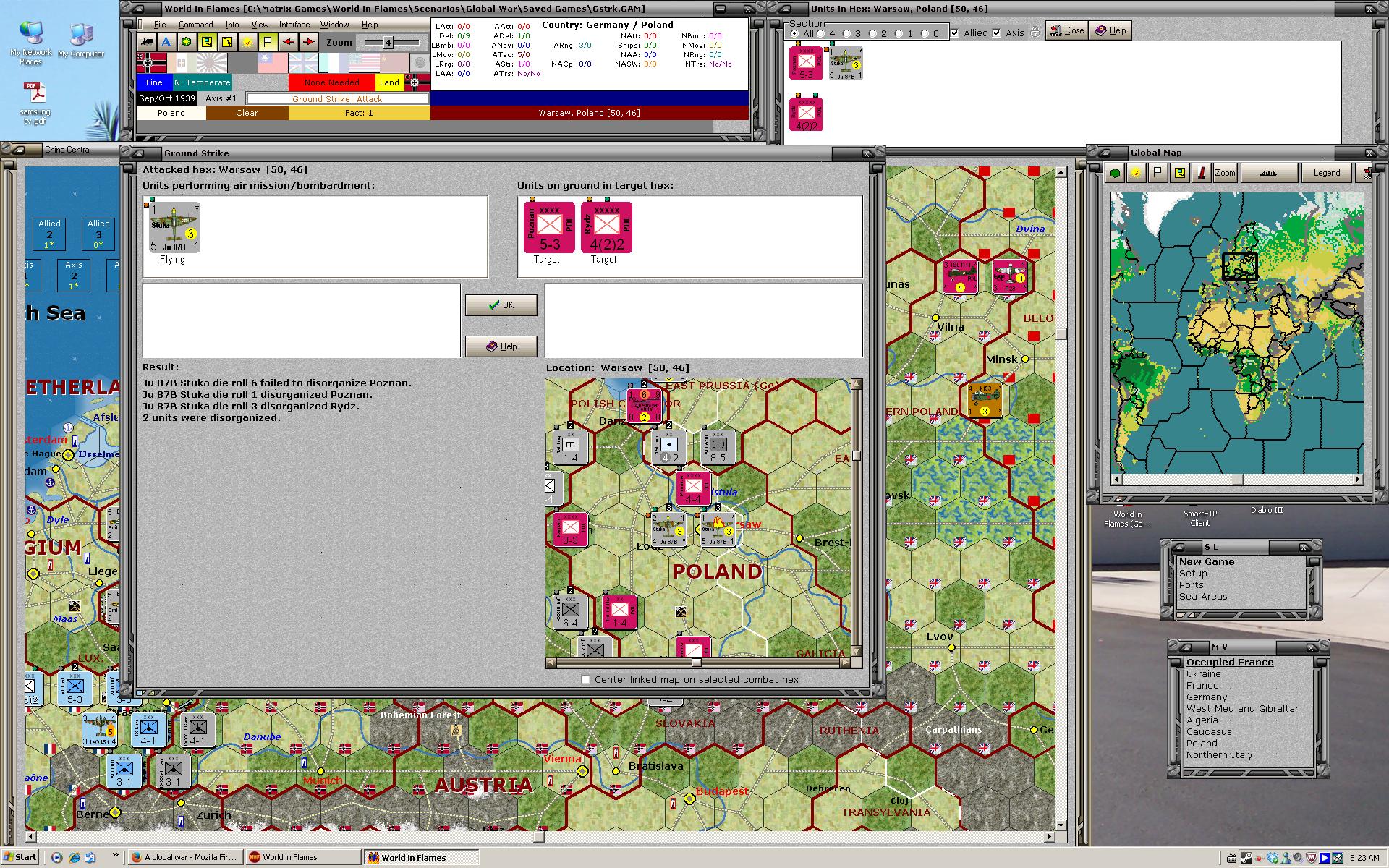Viewport: 1389px width, 868px height.
Task: Click the red right arrow icon
Action: pyautogui.click(x=309, y=42)
